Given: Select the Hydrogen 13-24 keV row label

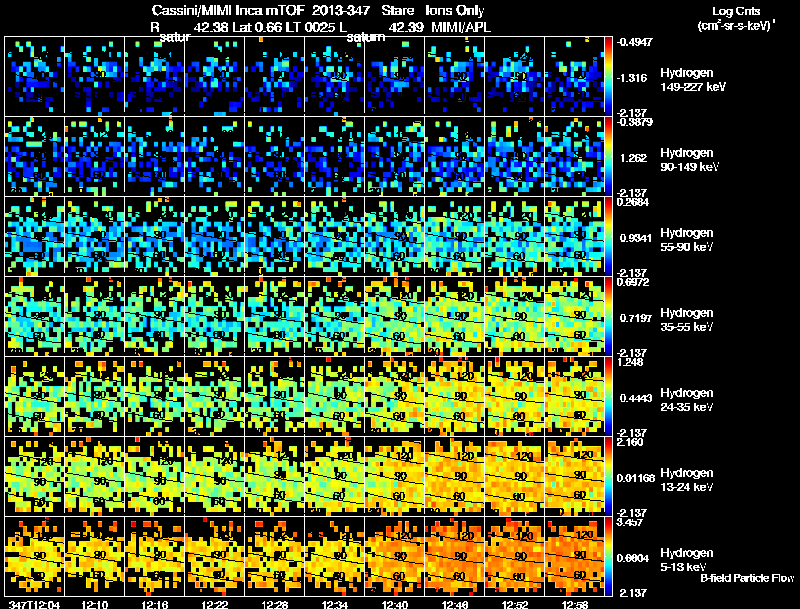Looking at the screenshot, I should click(687, 480).
